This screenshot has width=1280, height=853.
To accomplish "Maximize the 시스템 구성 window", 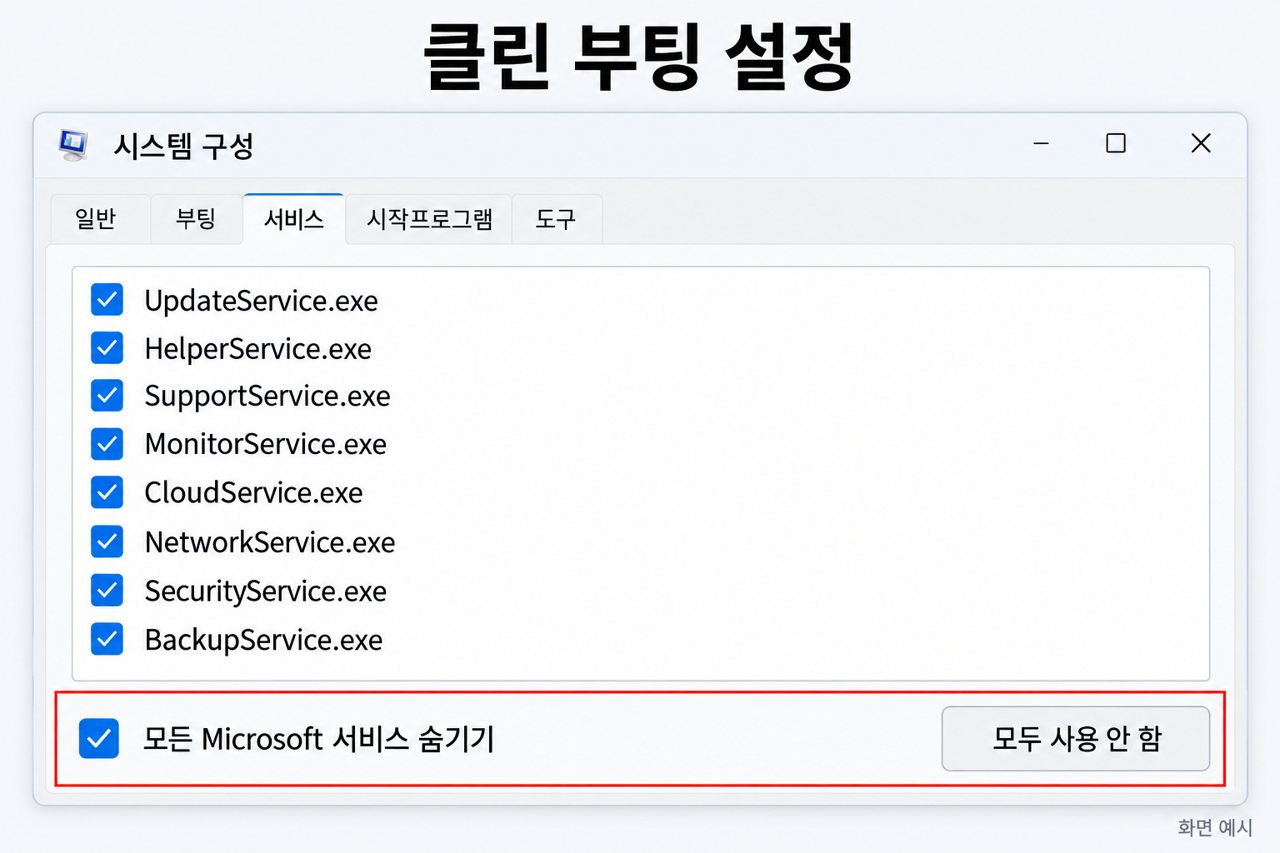I will [x=1116, y=144].
